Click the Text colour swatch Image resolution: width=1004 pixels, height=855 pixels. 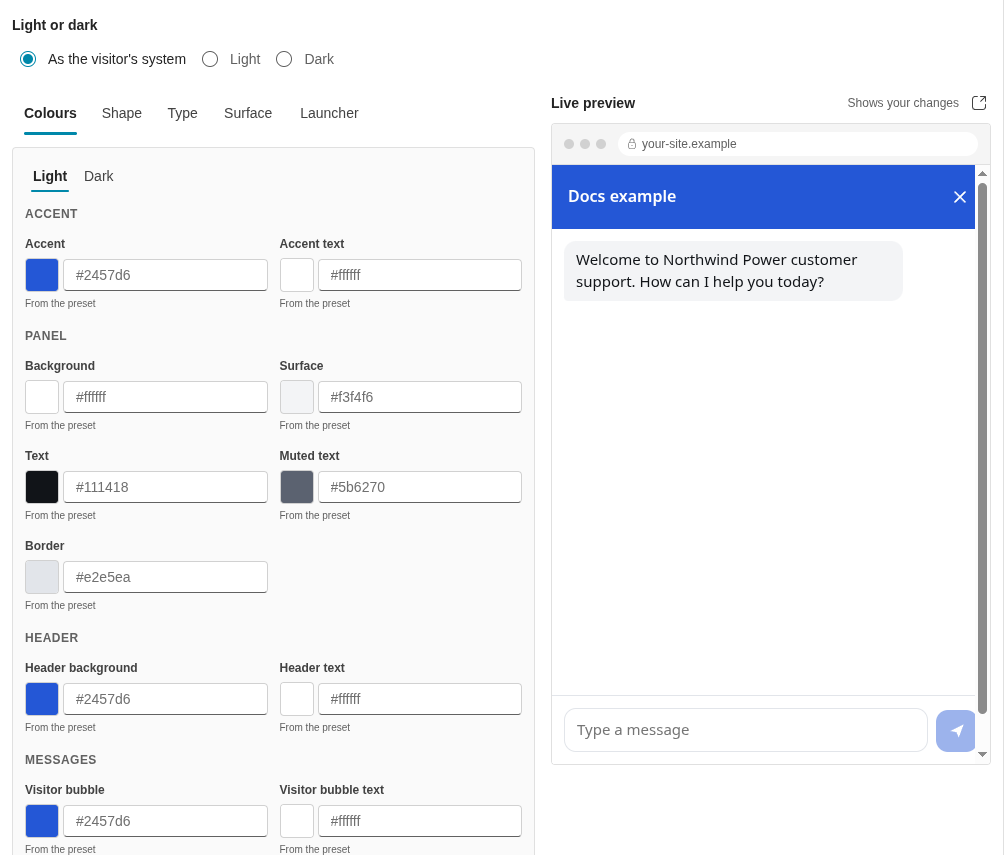coord(42,487)
